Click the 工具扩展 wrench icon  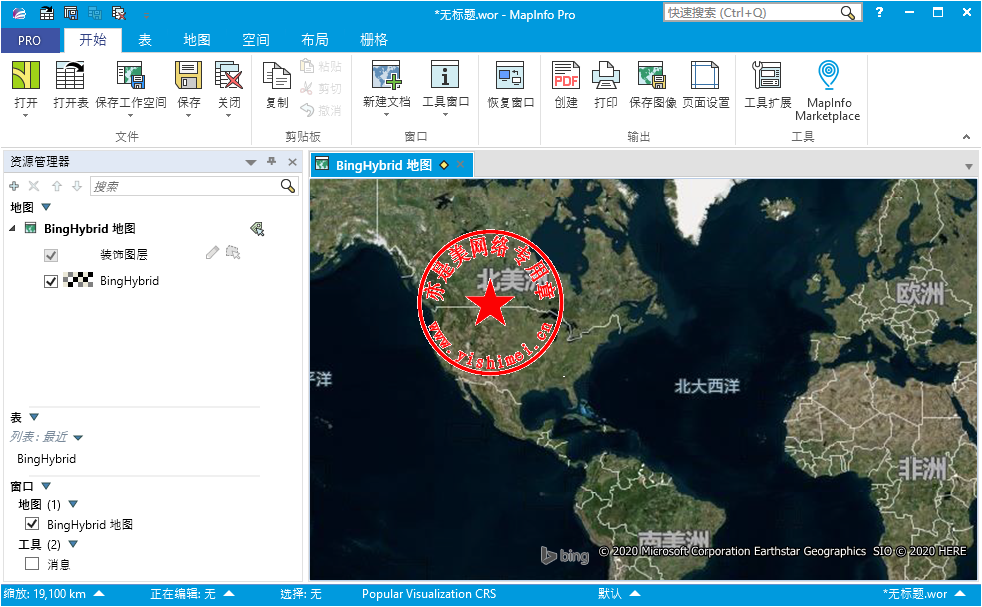coord(767,76)
